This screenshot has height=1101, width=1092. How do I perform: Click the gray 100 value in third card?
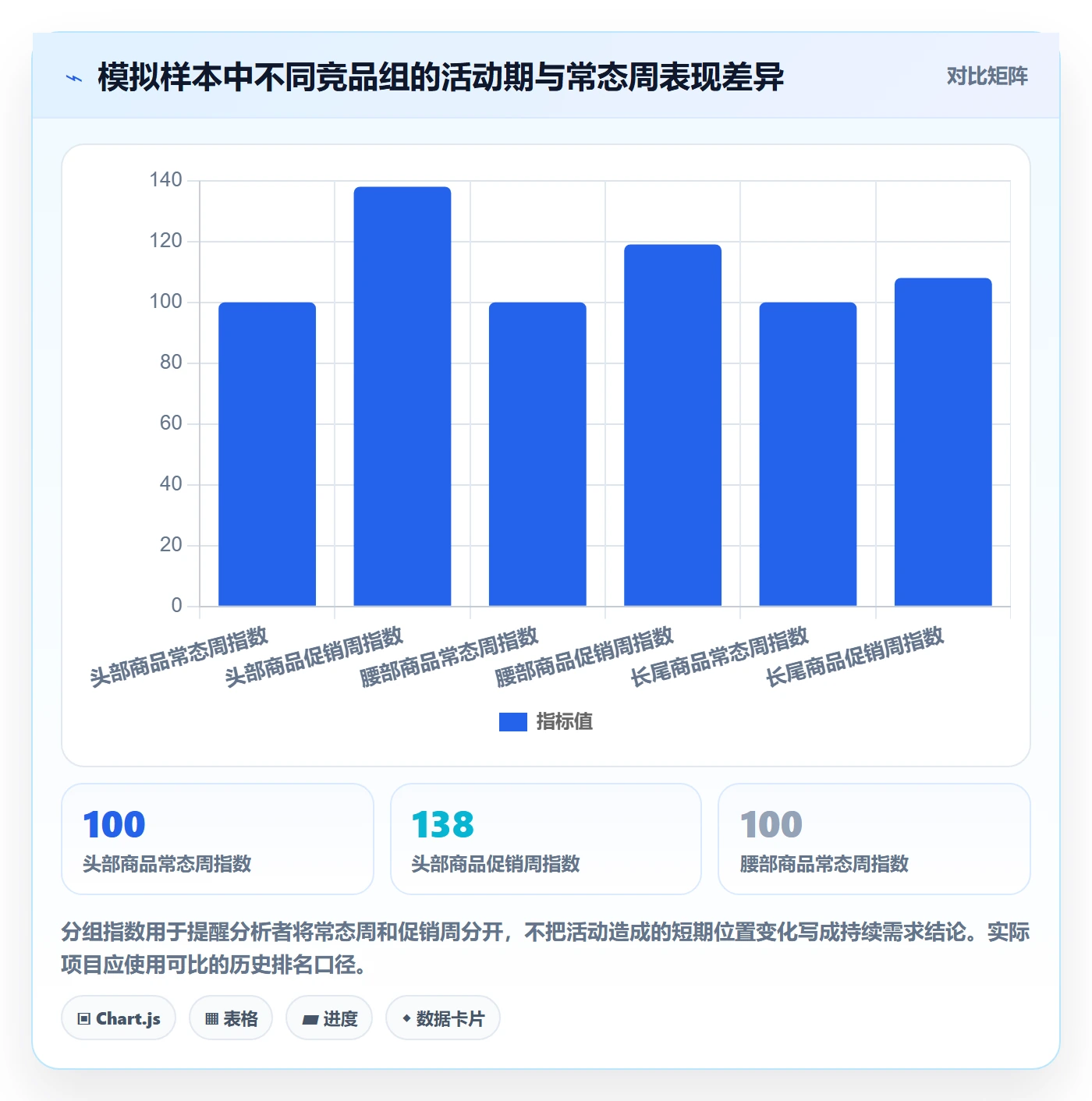click(x=771, y=825)
